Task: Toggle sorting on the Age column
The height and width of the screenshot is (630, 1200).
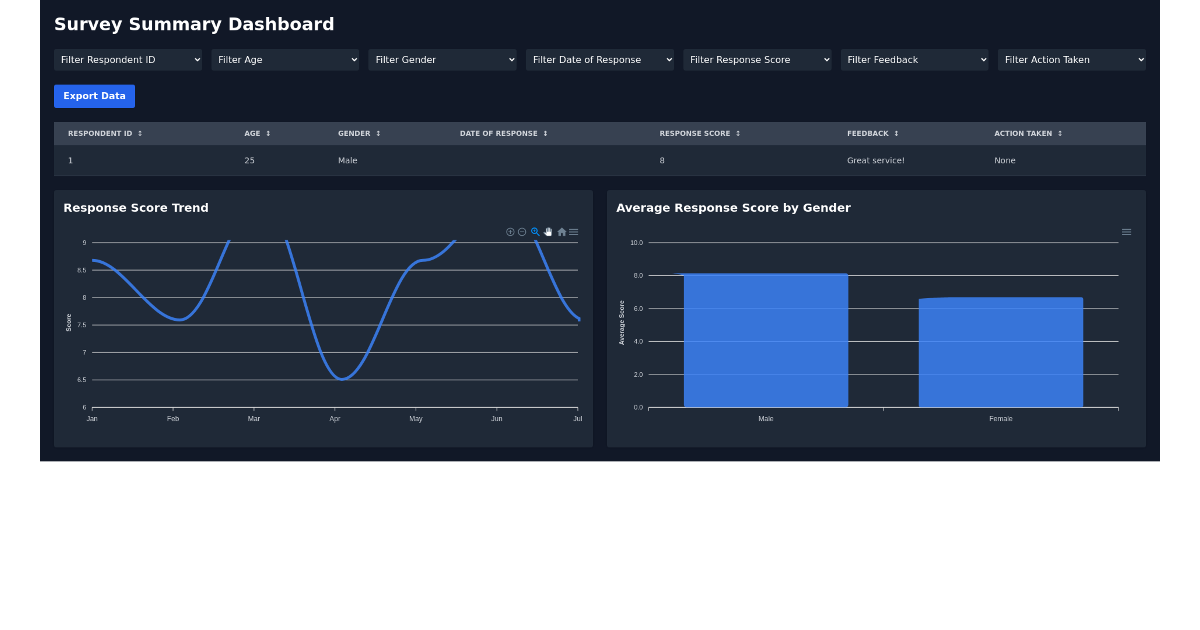Action: click(x=269, y=133)
